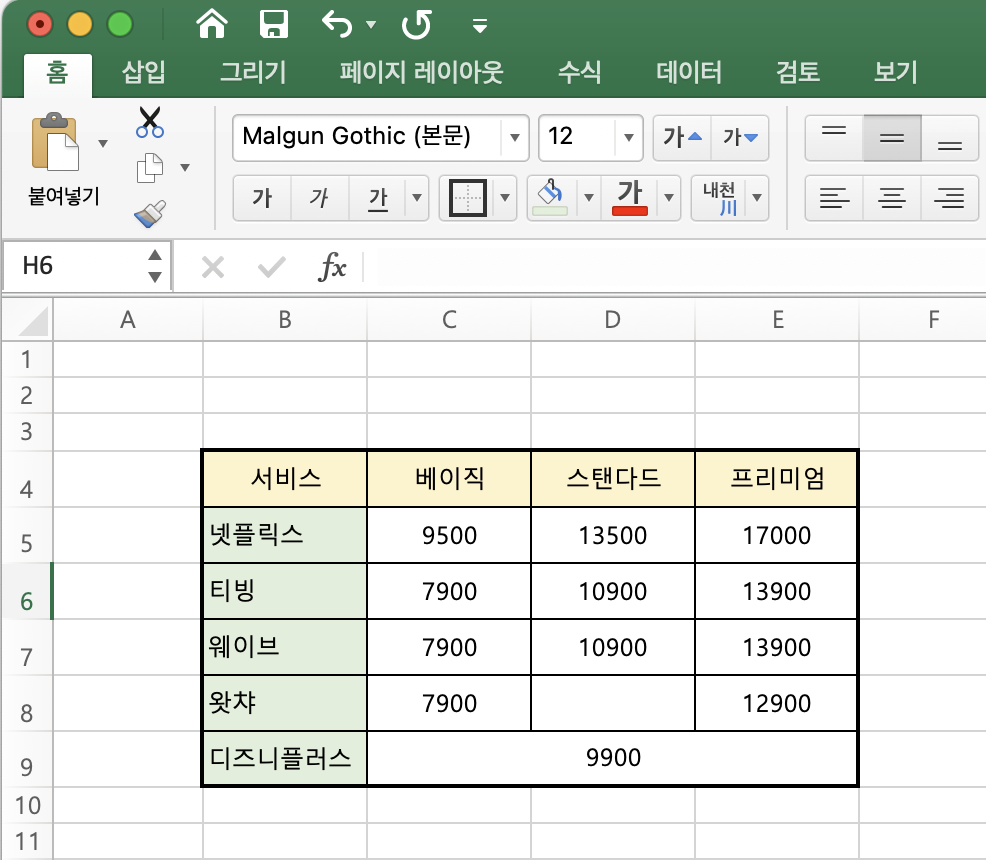Align text to top of cell
Screen dimensions: 986x860
(x=834, y=138)
